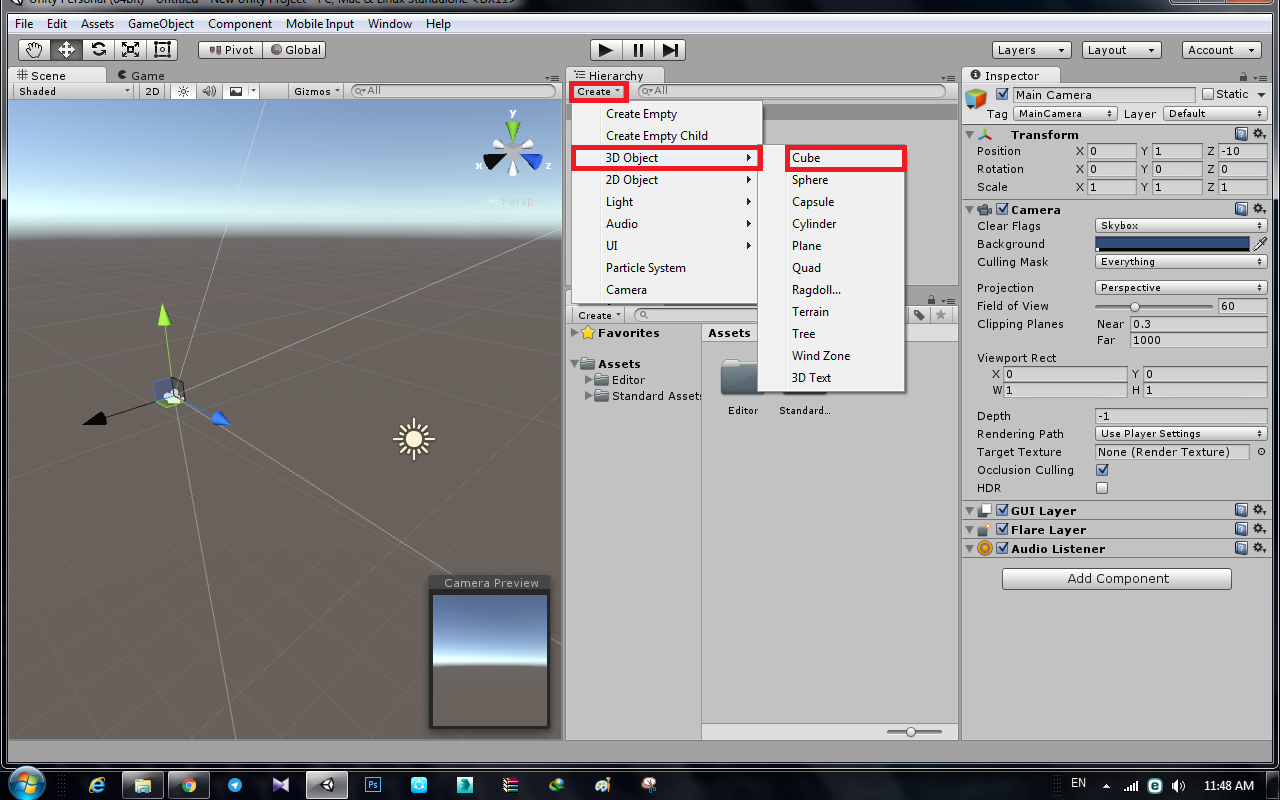Open the Transform component gear menu

[x=1259, y=134]
